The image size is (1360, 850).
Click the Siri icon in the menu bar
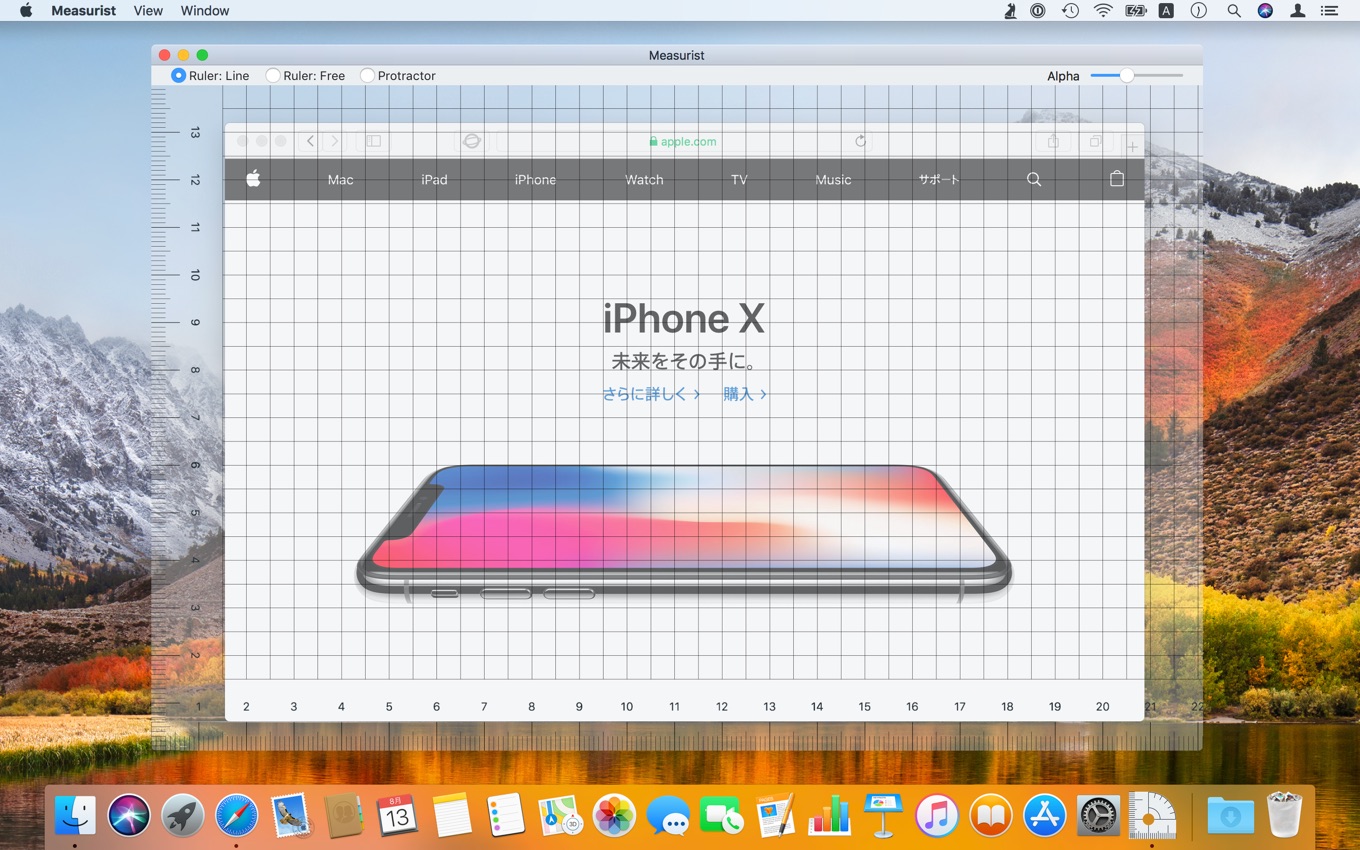click(x=1265, y=11)
